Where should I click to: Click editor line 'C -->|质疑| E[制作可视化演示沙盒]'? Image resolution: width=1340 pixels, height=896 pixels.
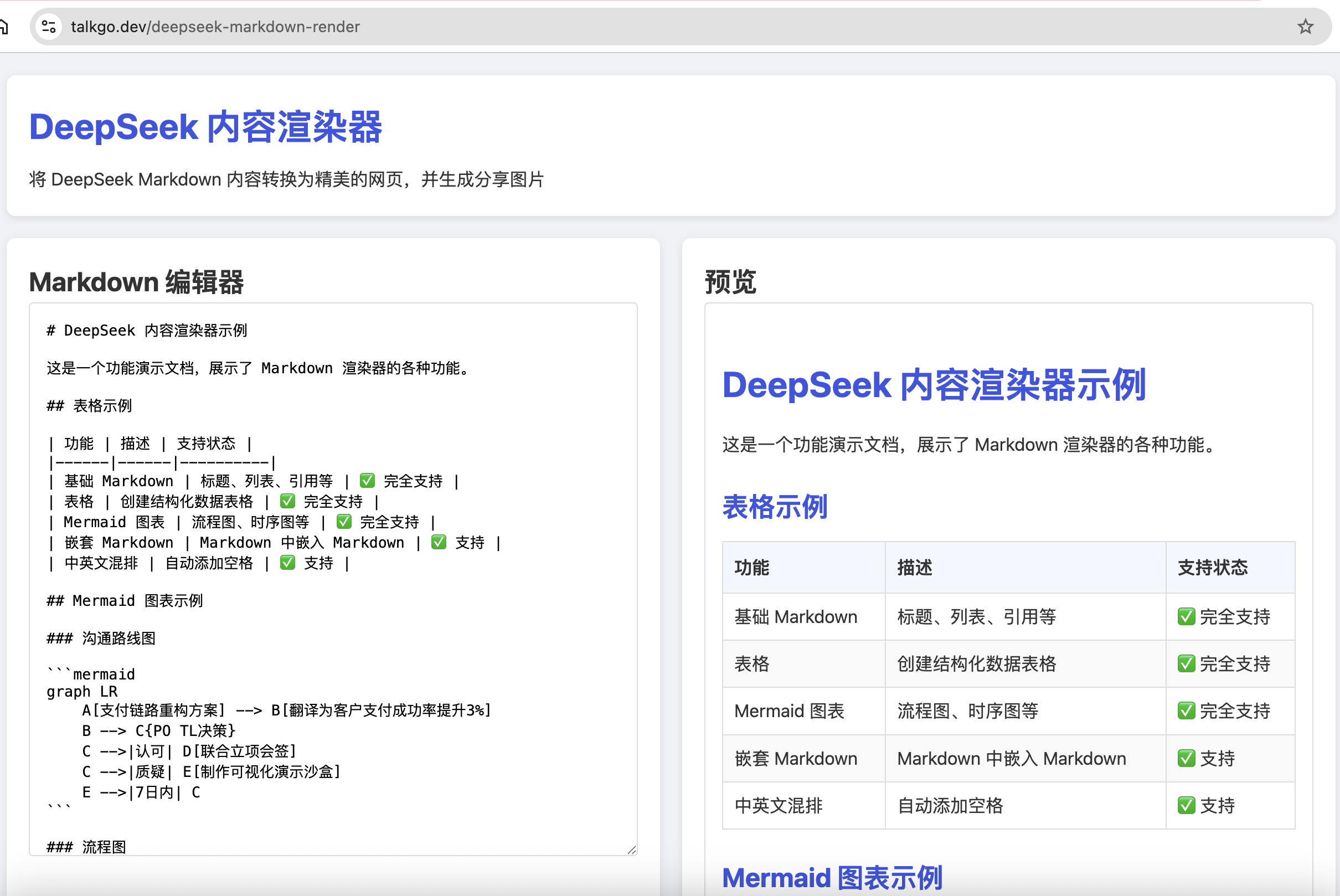tap(212, 772)
